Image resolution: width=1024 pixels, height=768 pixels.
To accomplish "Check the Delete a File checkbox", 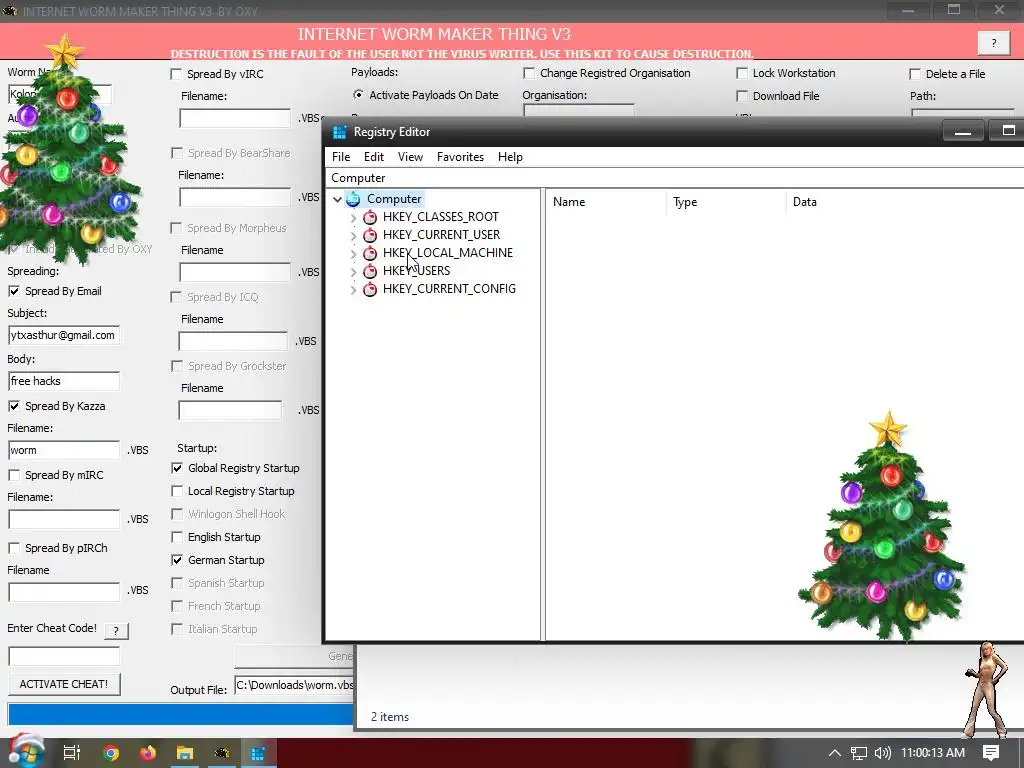I will [915, 74].
